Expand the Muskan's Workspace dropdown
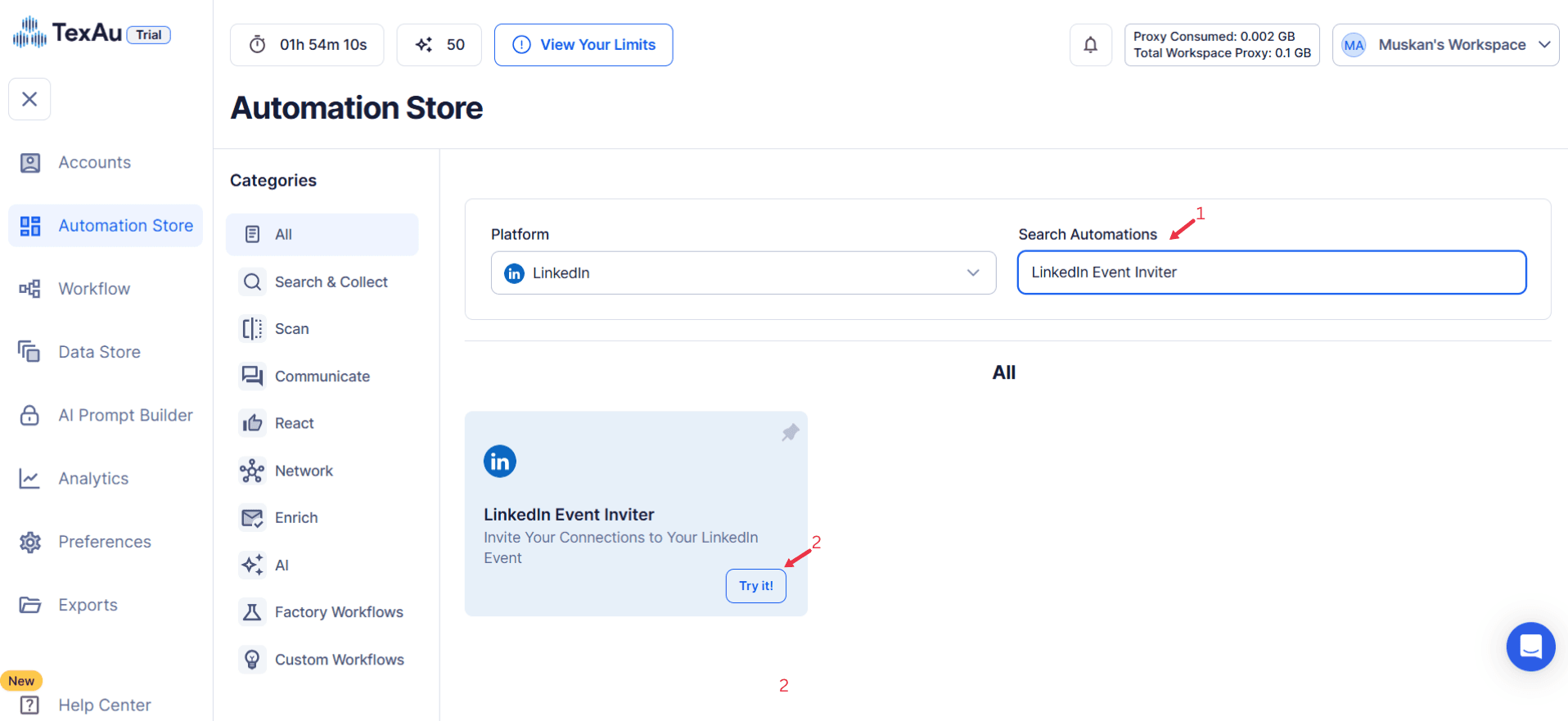The width and height of the screenshot is (1568, 721). click(1445, 44)
